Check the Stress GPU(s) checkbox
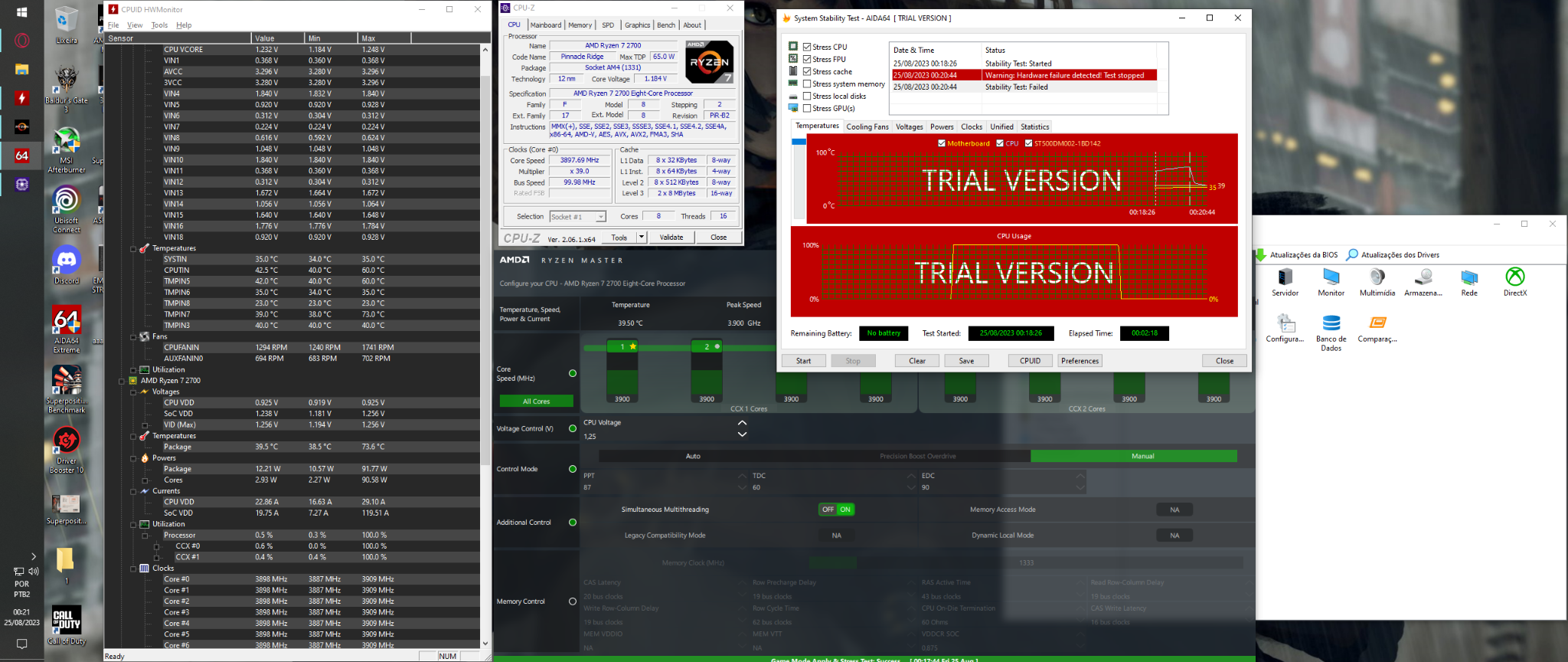 pos(807,108)
